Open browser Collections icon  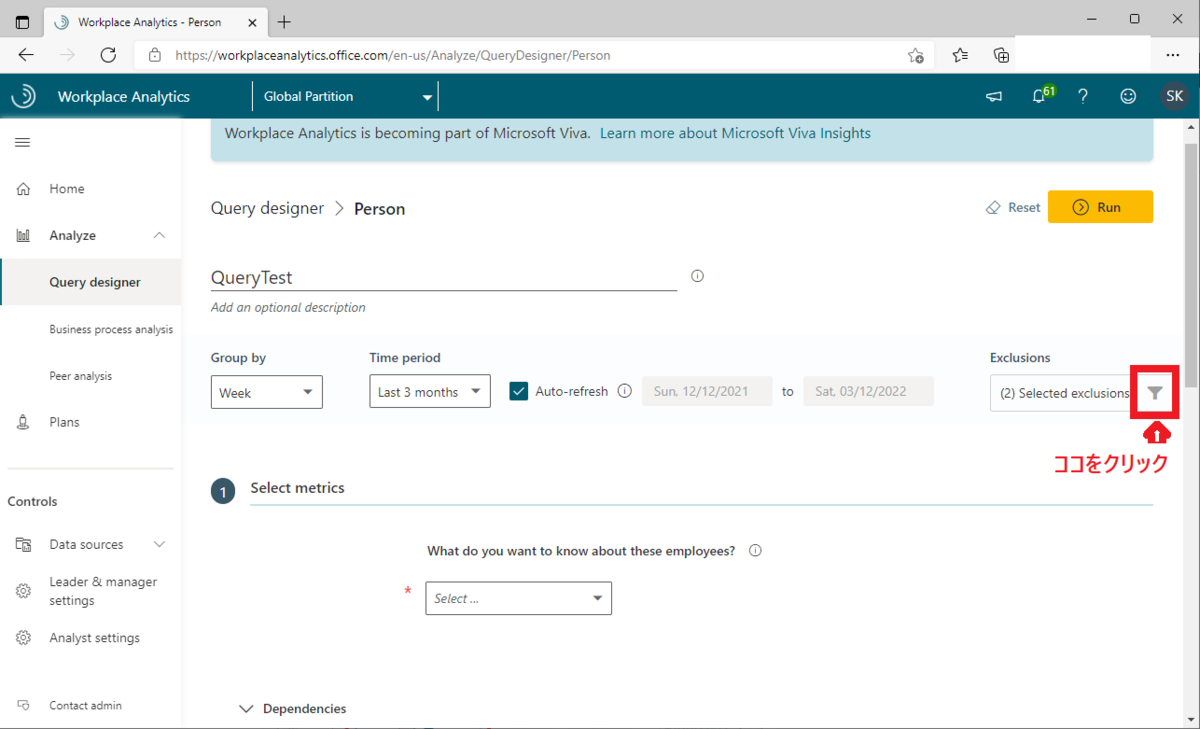click(1000, 55)
